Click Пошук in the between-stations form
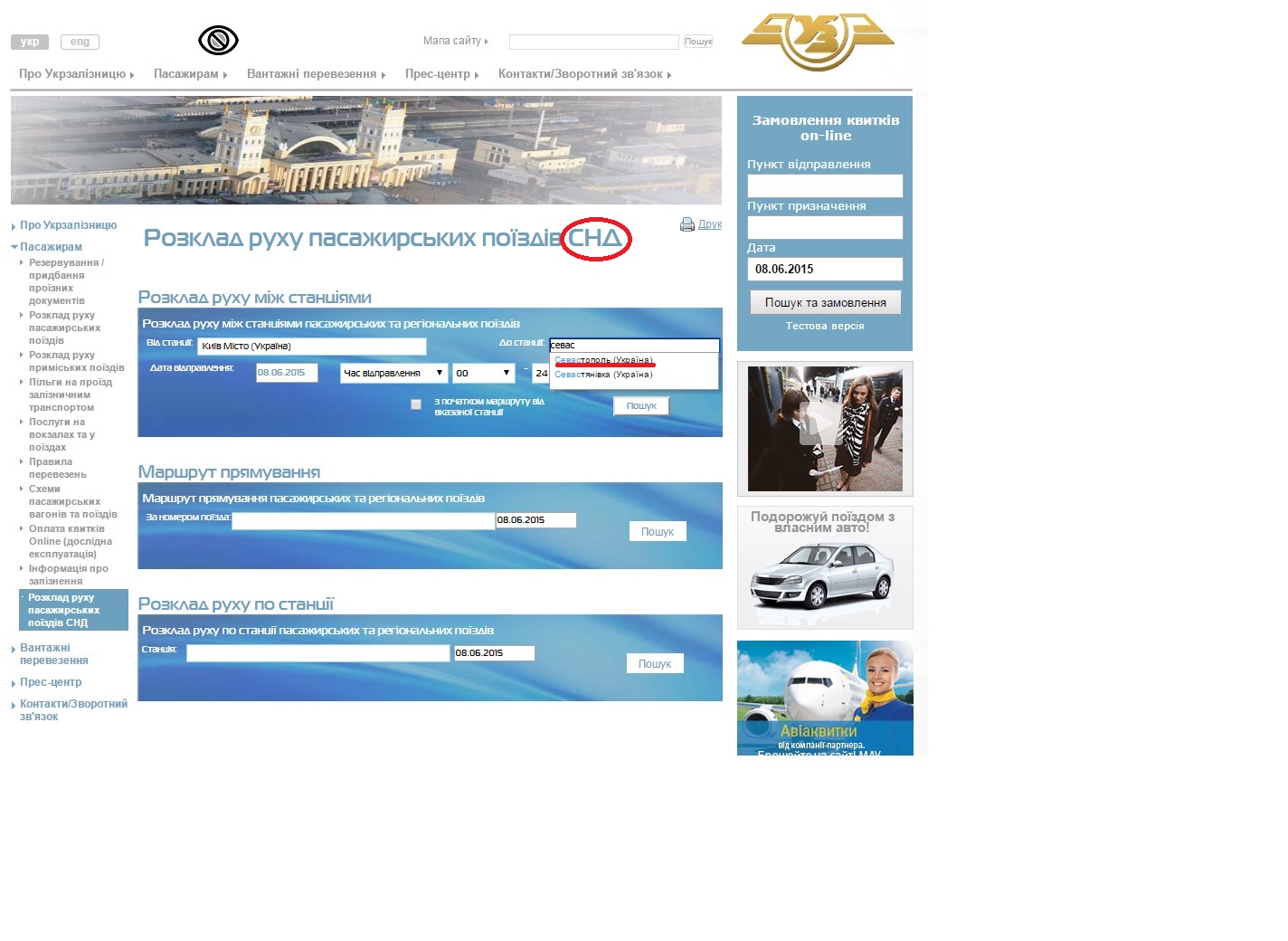Screen dimensions: 1288x941 (x=641, y=405)
